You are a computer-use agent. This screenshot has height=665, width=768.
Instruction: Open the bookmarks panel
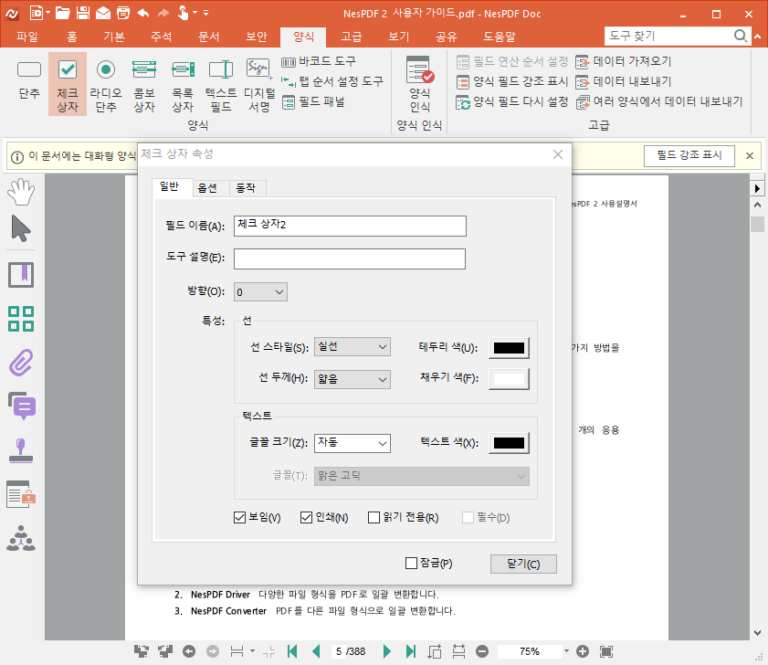point(21,275)
